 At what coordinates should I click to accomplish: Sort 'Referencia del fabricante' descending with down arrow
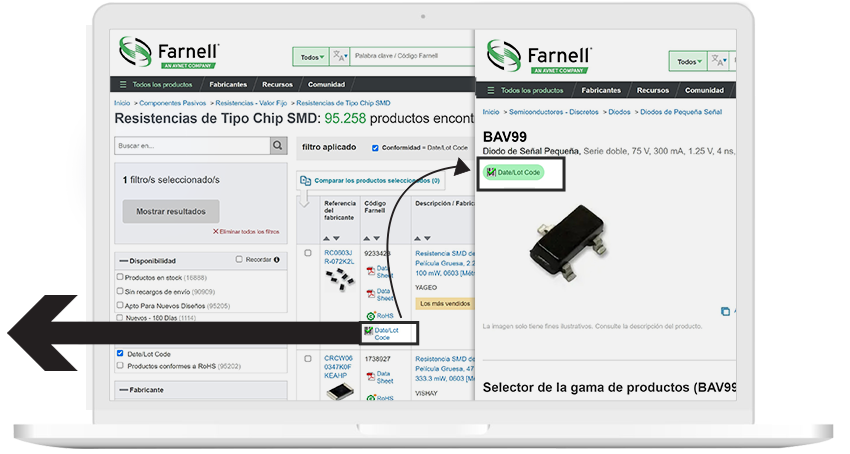(x=337, y=239)
